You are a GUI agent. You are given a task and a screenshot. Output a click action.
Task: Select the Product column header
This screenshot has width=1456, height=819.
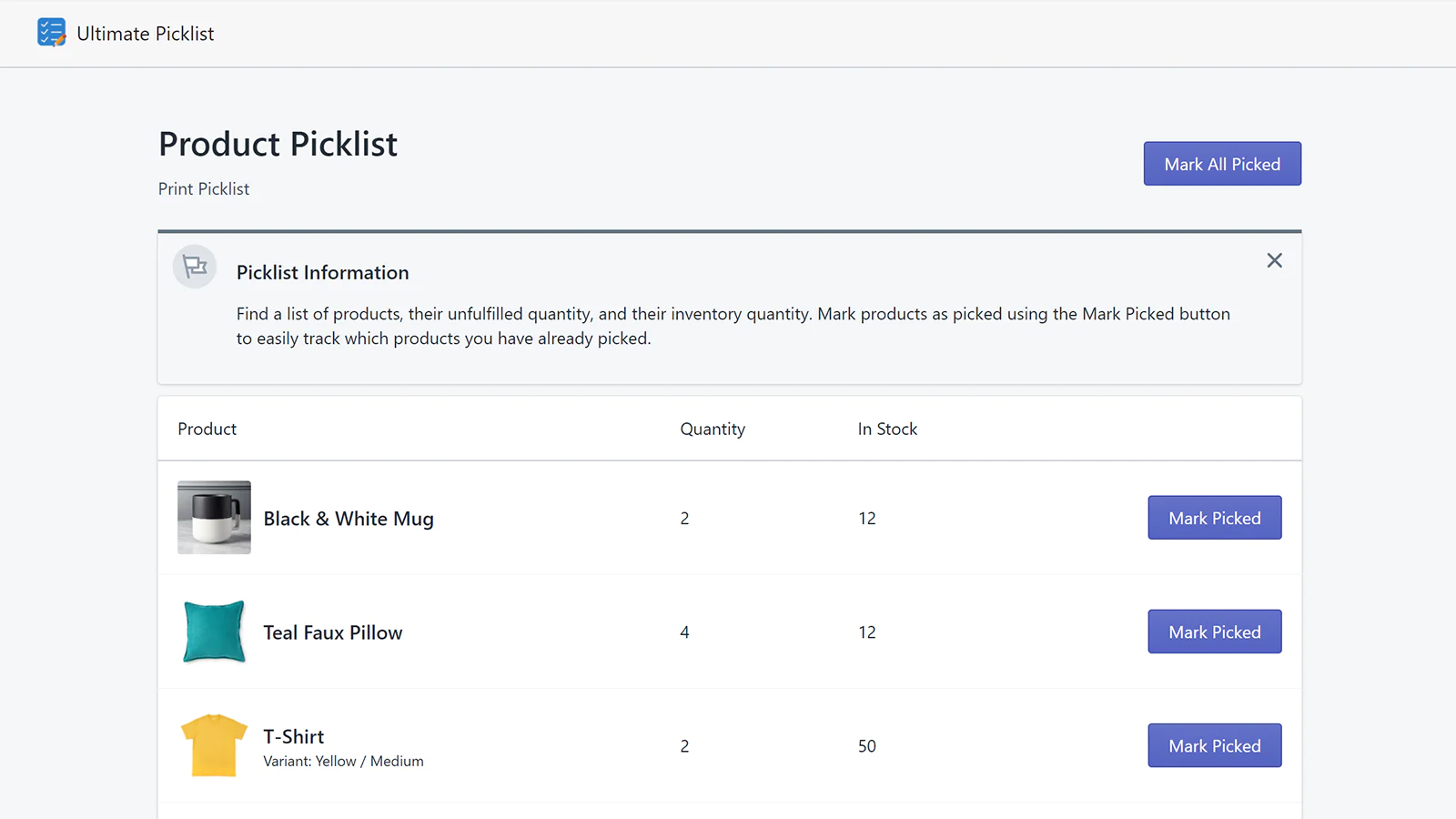coord(207,429)
